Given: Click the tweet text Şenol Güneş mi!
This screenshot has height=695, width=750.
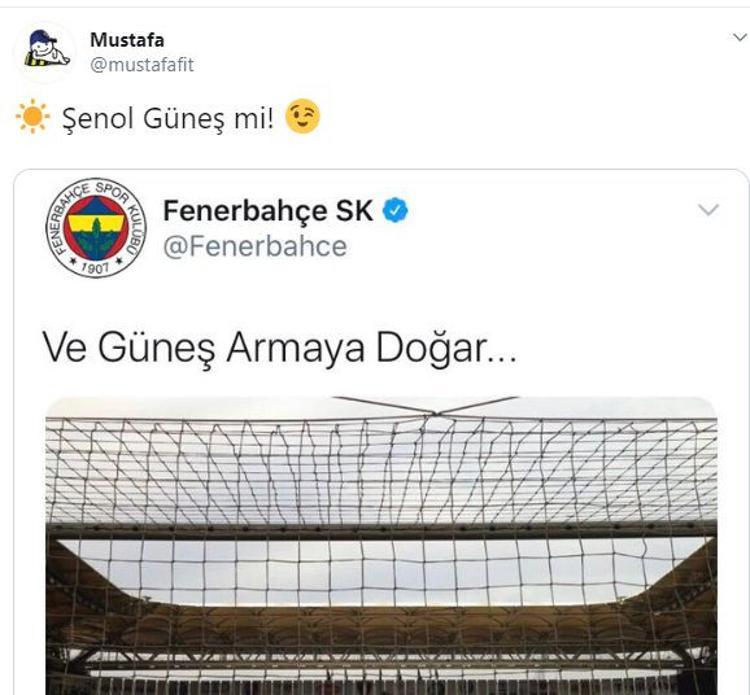Looking at the screenshot, I should coord(168,118).
